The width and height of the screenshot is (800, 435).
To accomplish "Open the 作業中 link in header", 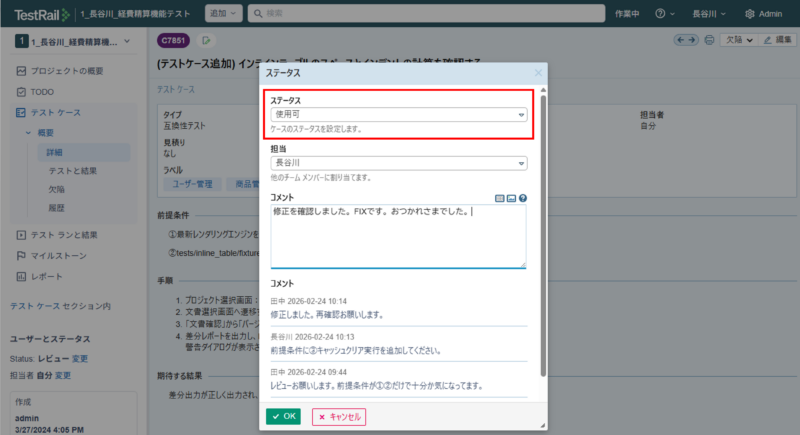I will tap(627, 14).
